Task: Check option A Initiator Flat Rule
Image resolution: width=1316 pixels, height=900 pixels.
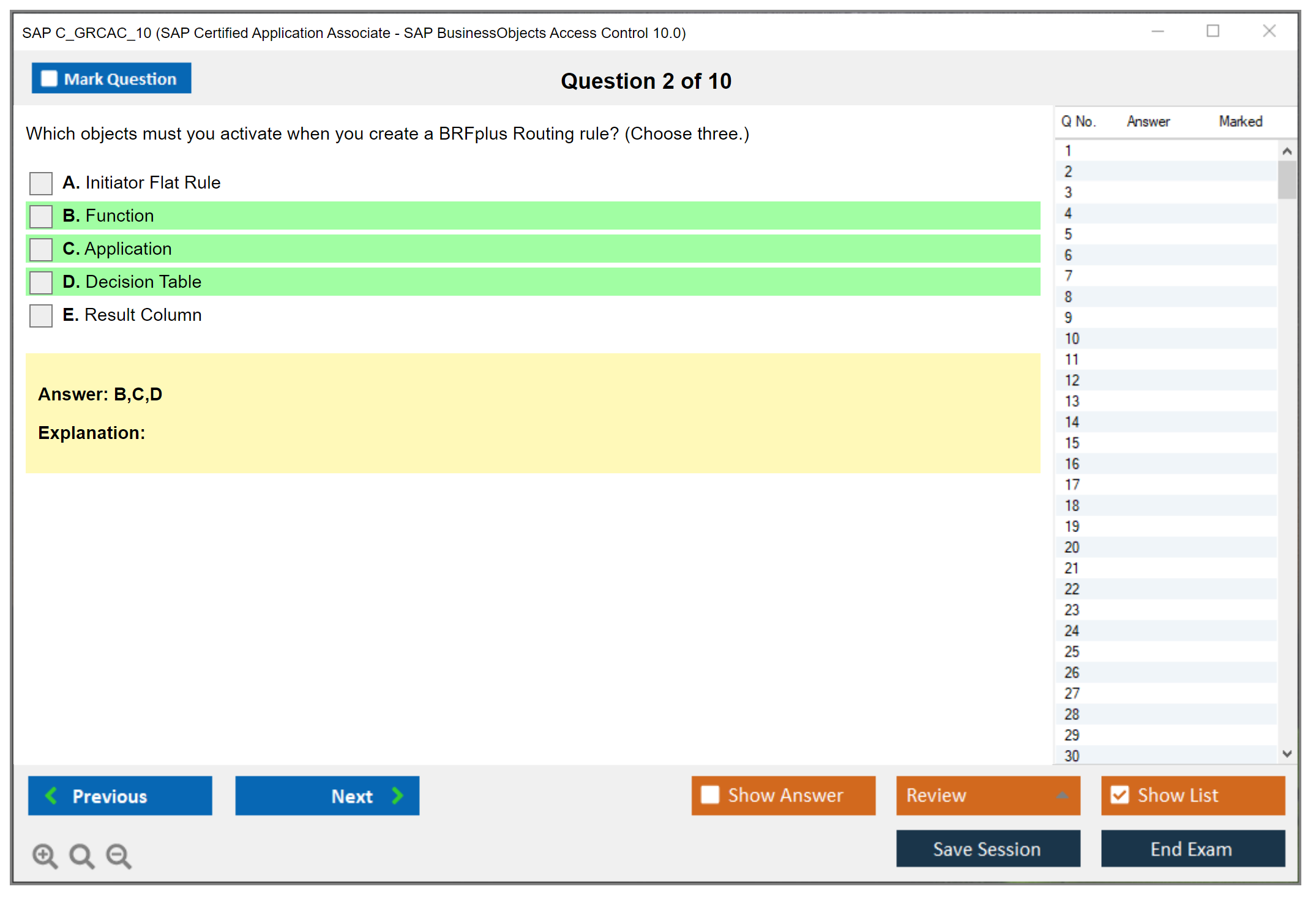Action: (x=41, y=183)
